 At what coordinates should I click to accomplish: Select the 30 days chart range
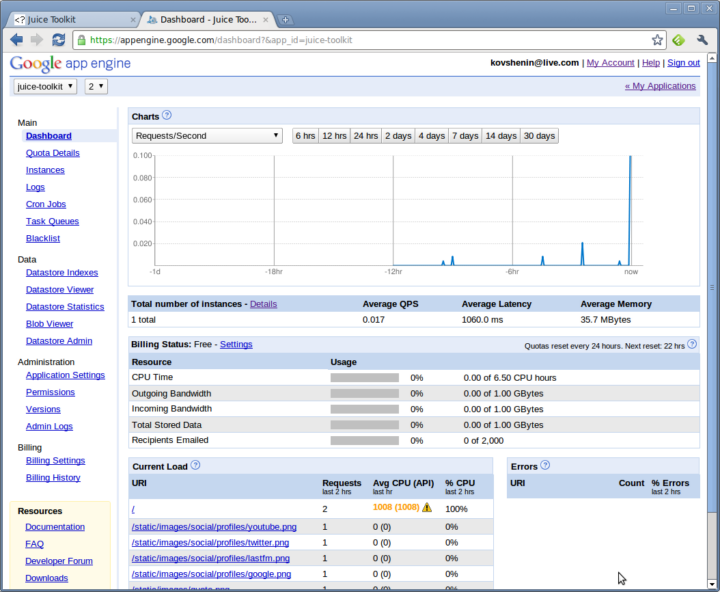(539, 136)
